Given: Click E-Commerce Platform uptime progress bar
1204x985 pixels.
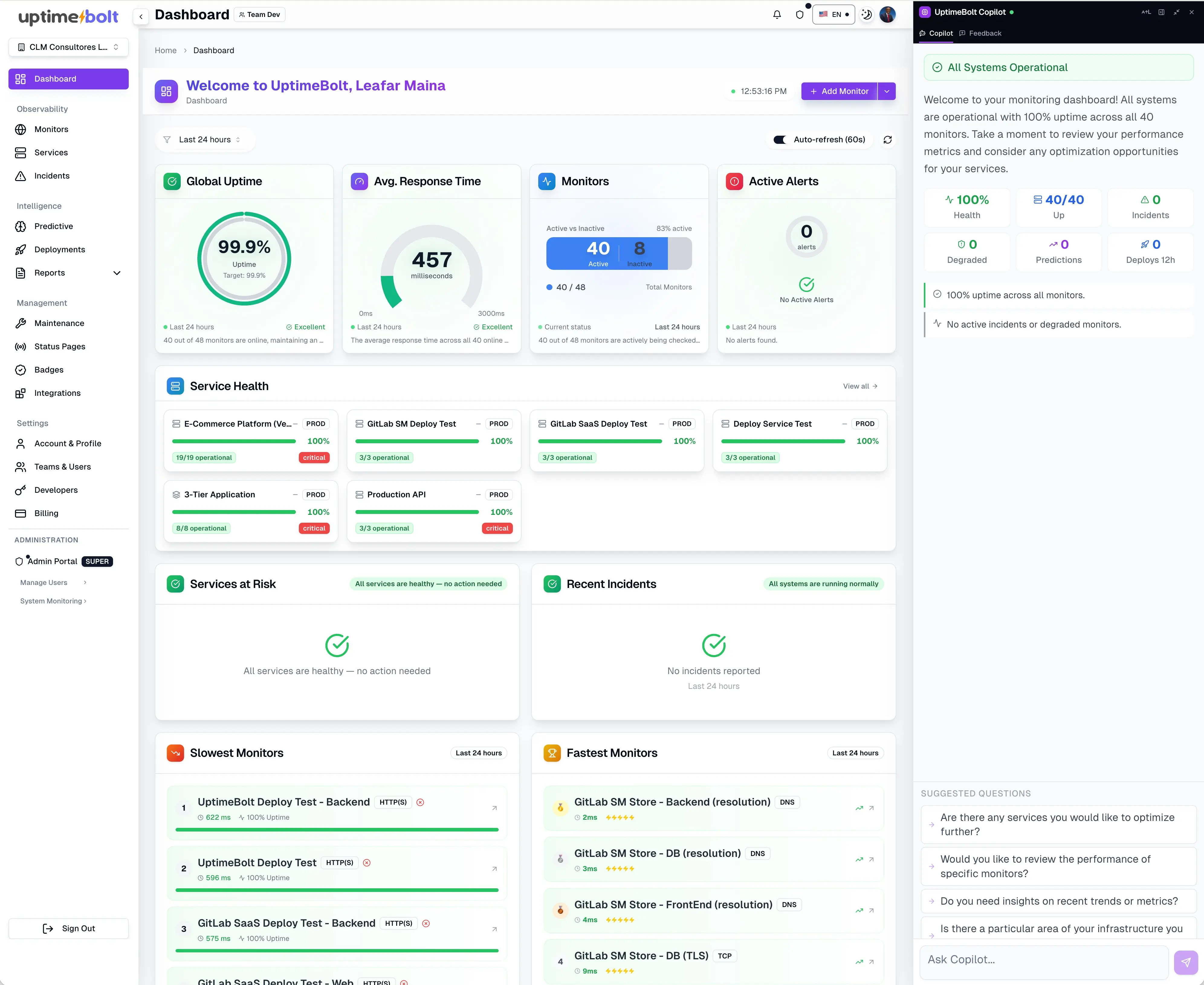Looking at the screenshot, I should [x=234, y=441].
